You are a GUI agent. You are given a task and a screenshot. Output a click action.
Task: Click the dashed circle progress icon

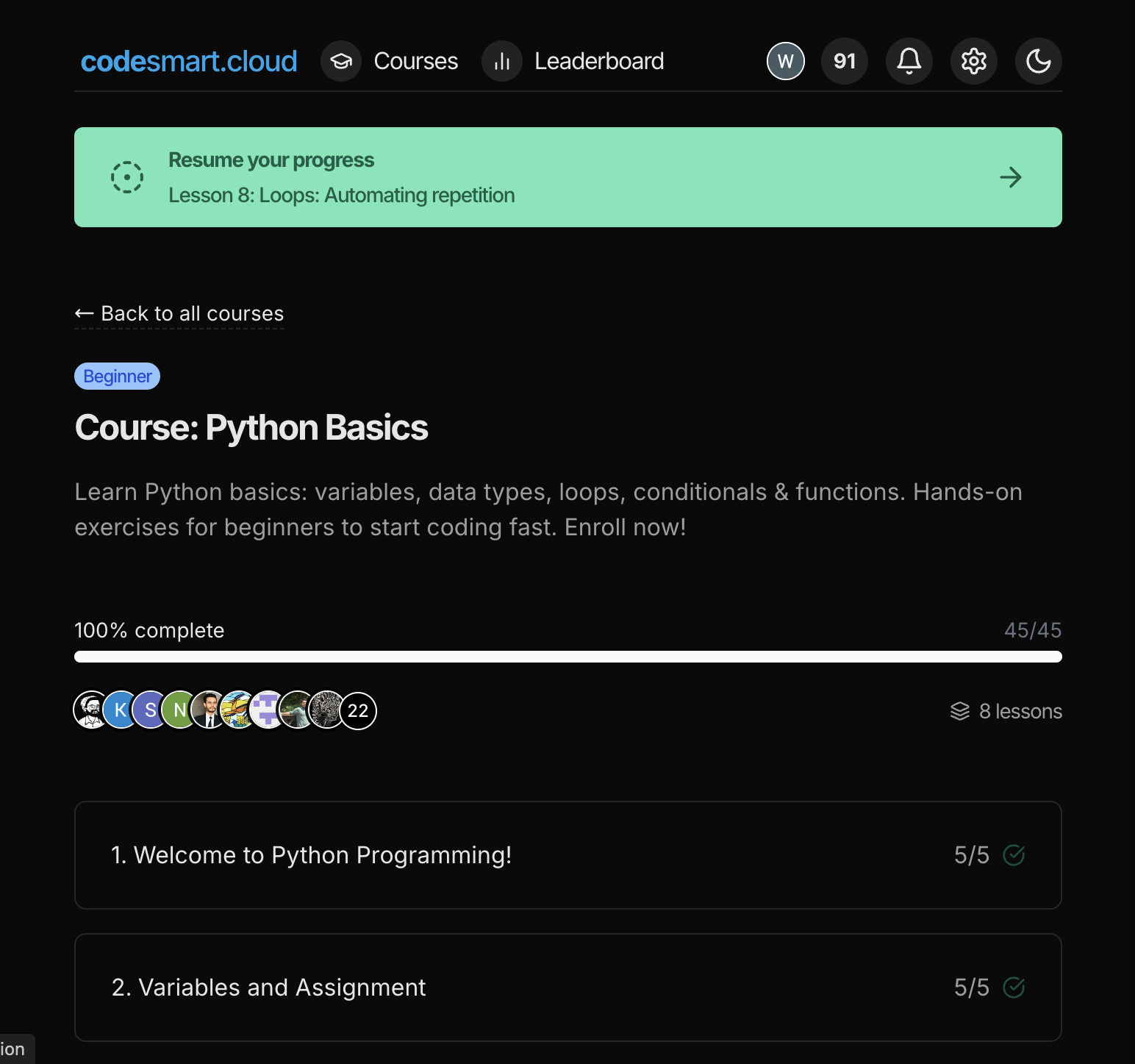(127, 177)
